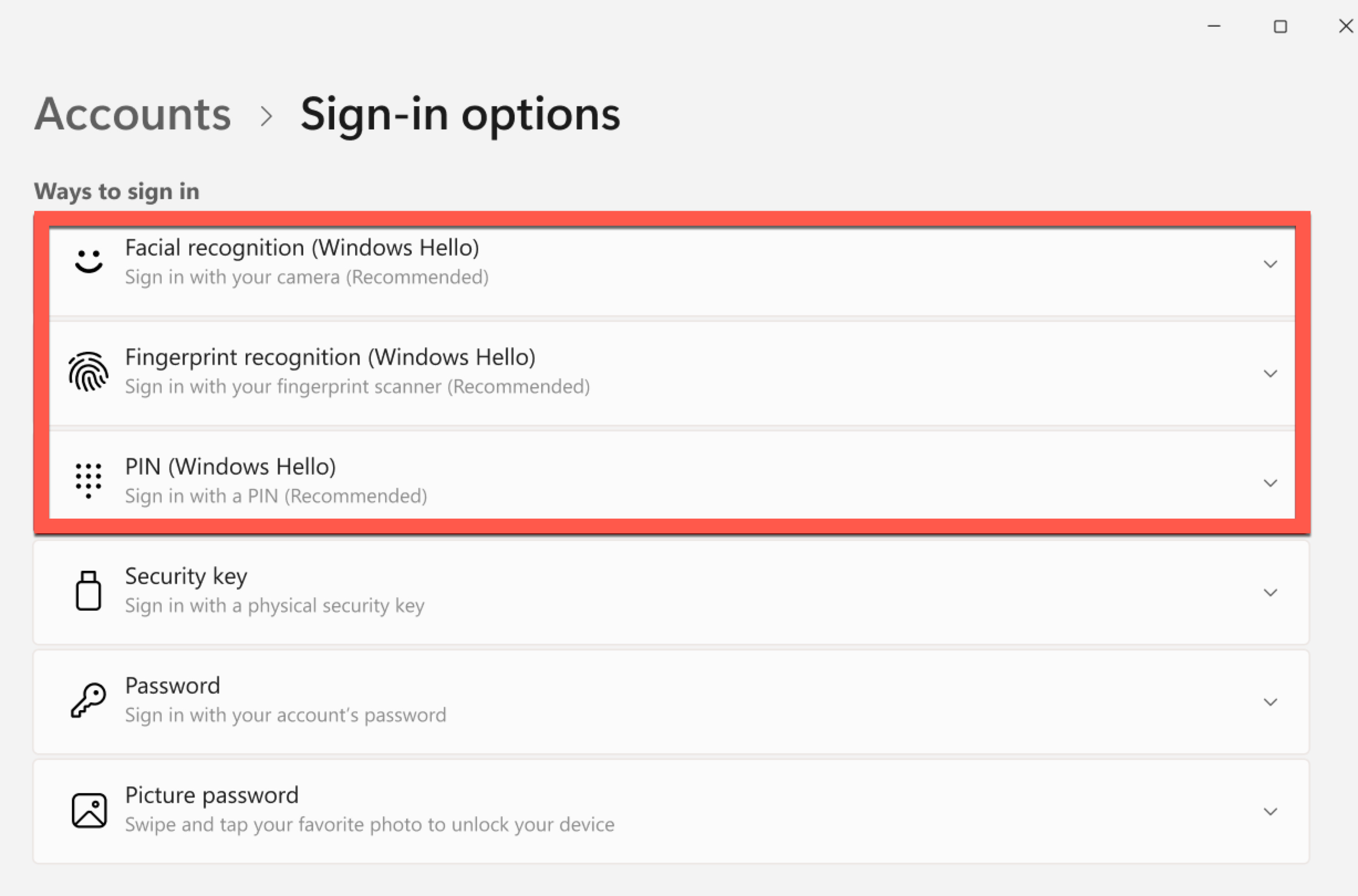Click the Password key icon
The height and width of the screenshot is (896, 1358).
coord(88,700)
